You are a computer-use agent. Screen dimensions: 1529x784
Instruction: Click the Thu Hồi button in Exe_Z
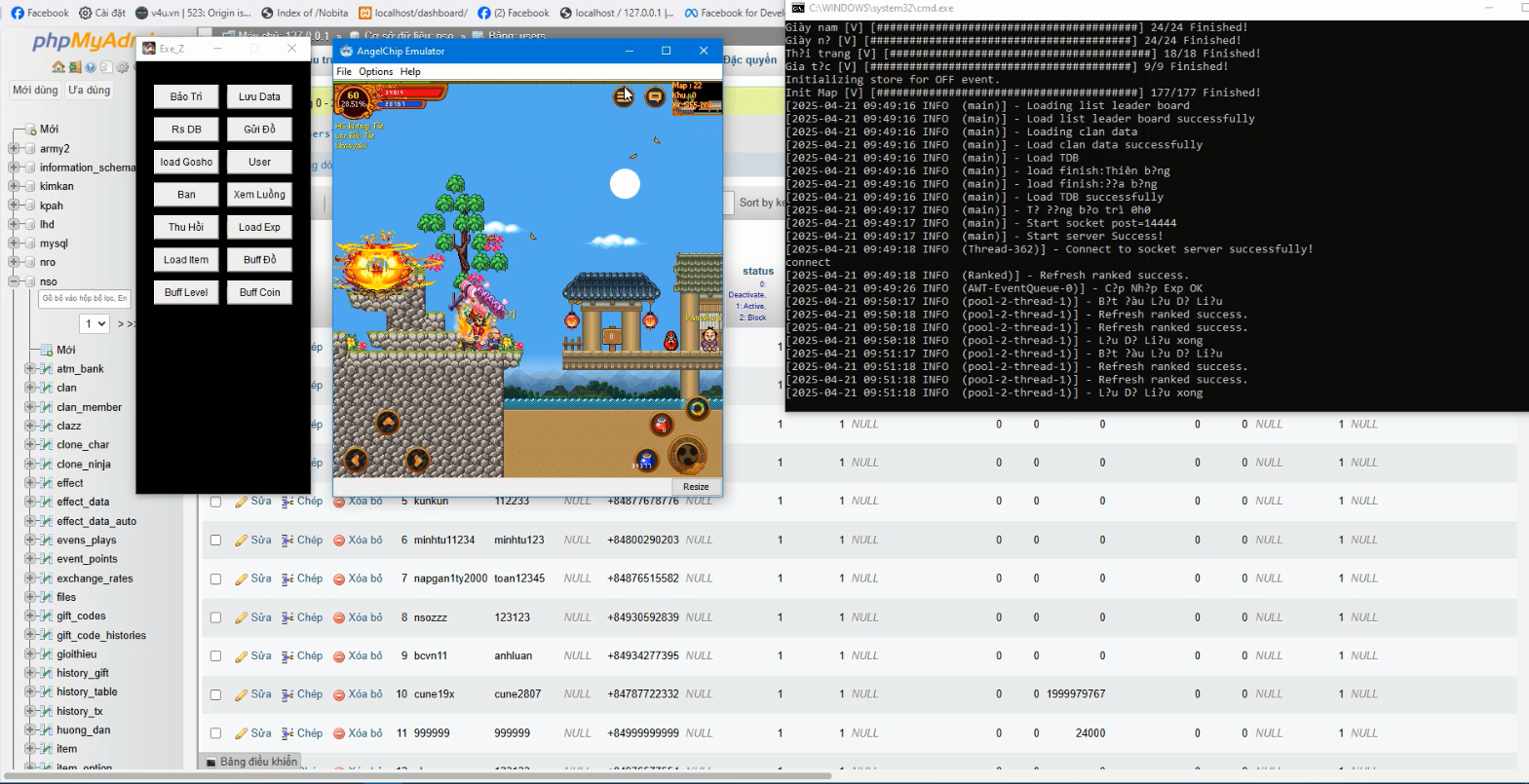(186, 227)
